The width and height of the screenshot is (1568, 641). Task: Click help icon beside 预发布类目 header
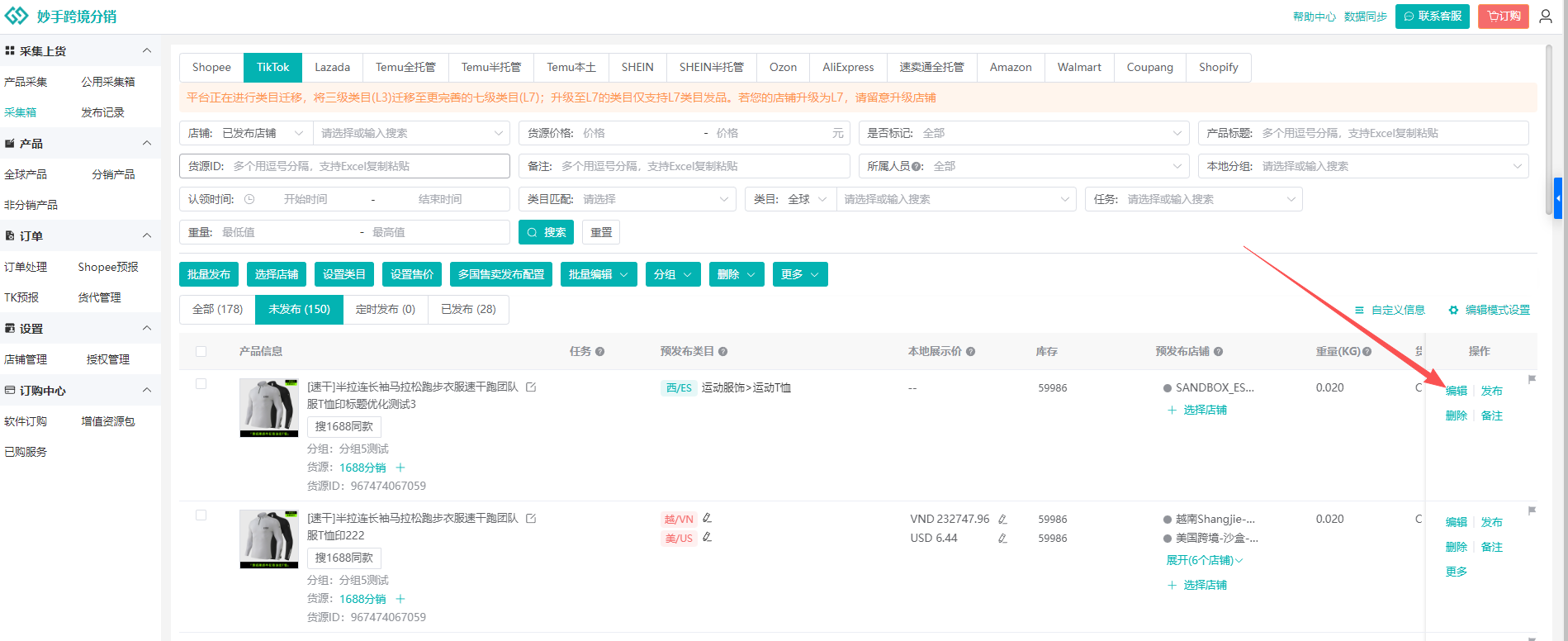click(722, 352)
